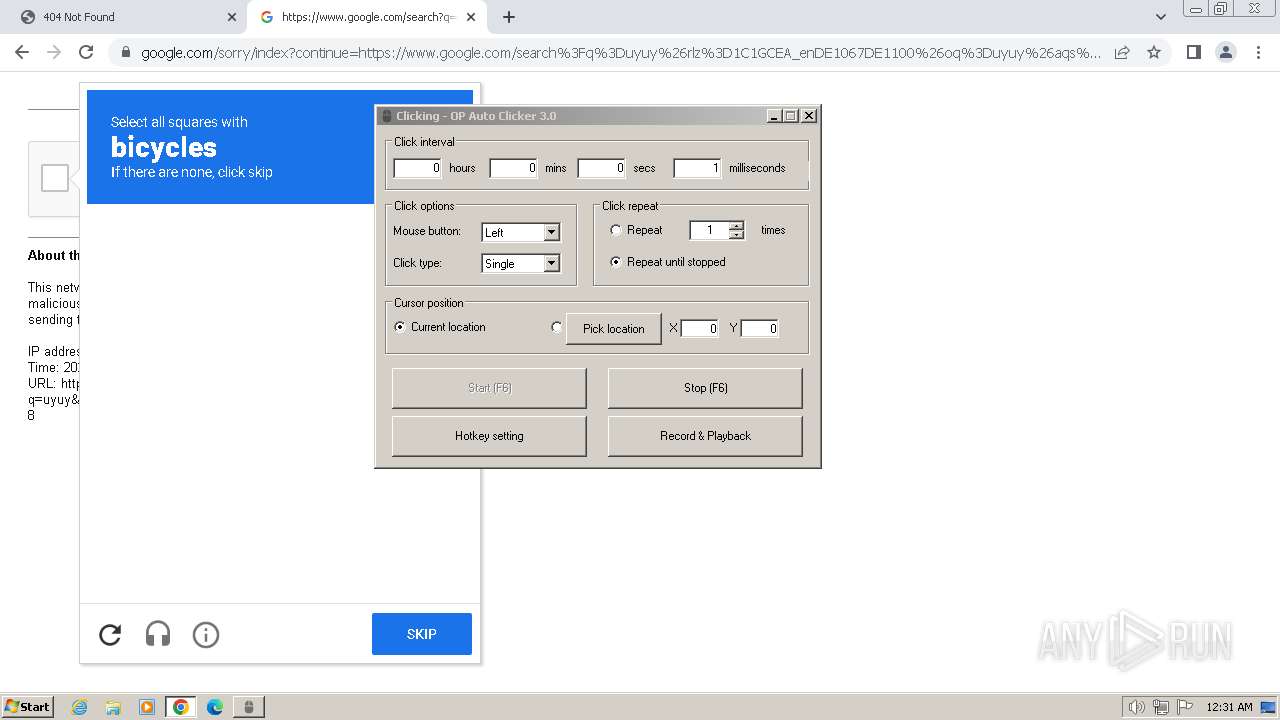
Task: Close the Google search tab
Action: (x=472, y=17)
